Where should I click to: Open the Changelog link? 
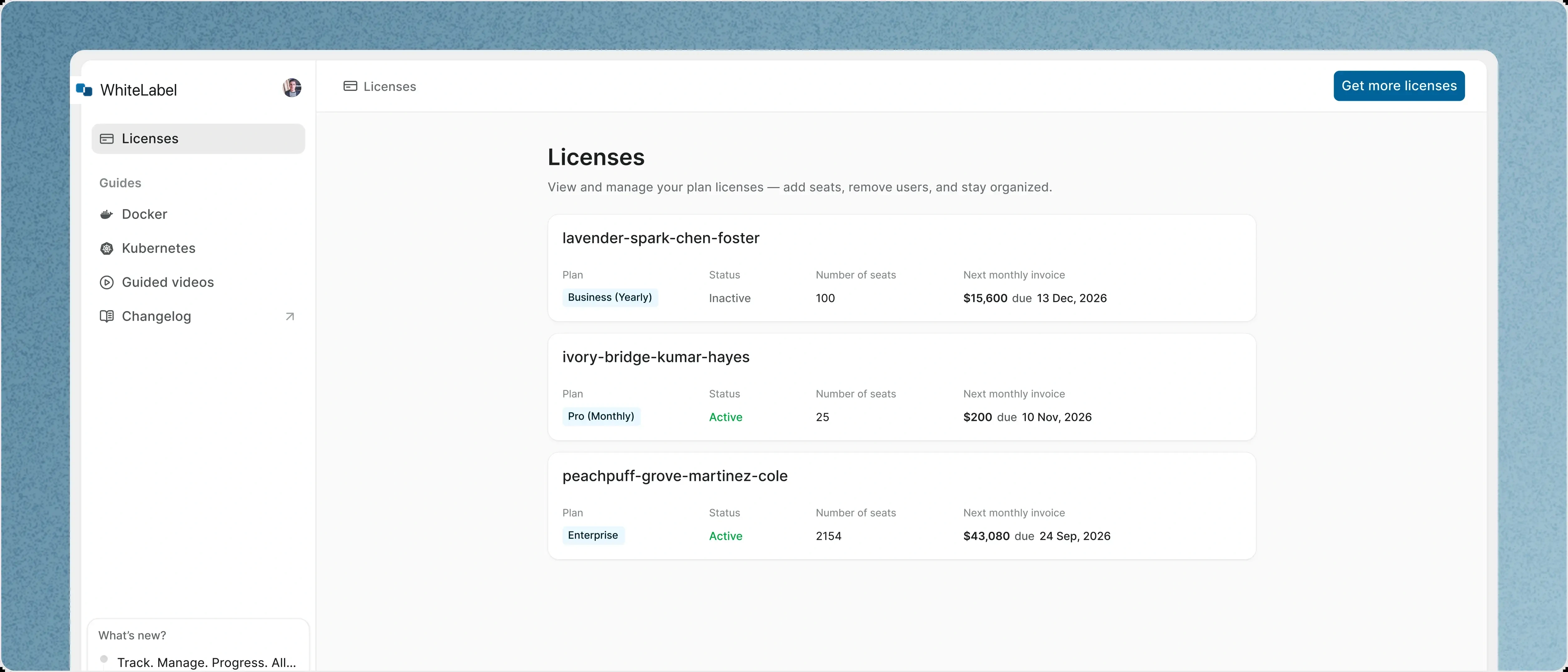[x=198, y=317]
